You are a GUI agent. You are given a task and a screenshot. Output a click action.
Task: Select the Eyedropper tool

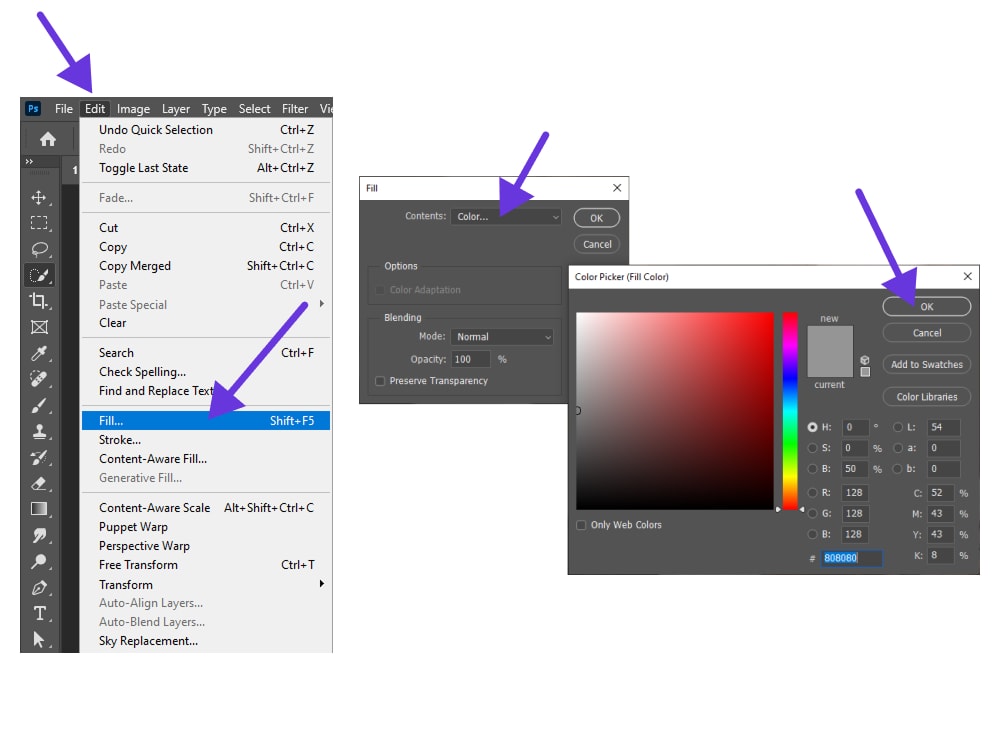coord(39,353)
